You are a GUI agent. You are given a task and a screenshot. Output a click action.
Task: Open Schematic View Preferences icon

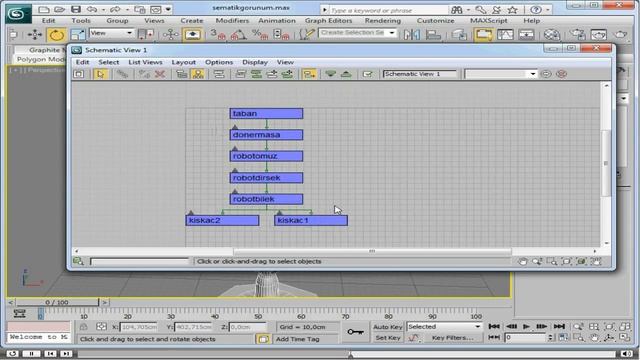(367, 74)
